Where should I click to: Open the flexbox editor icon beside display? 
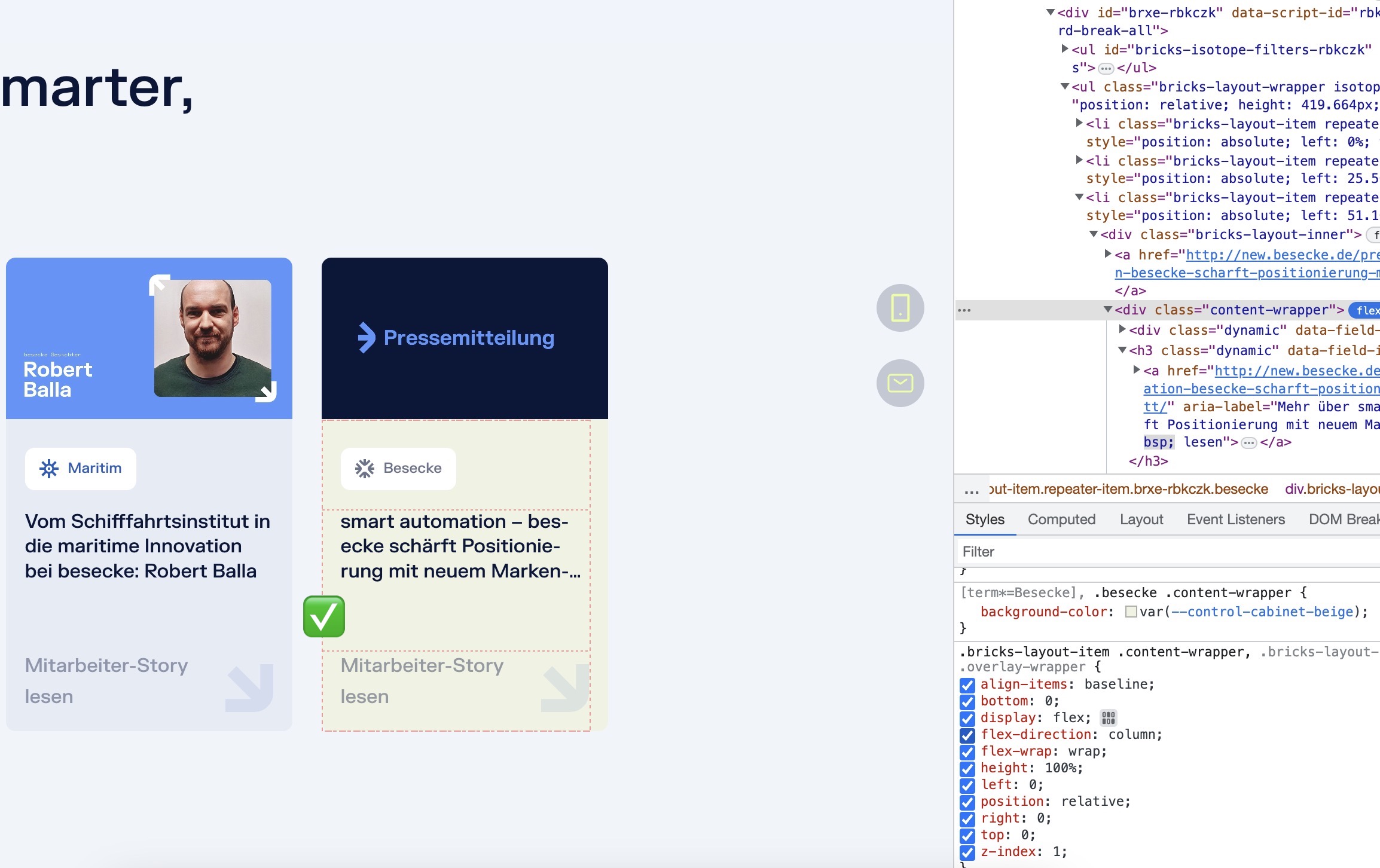[x=1108, y=718]
